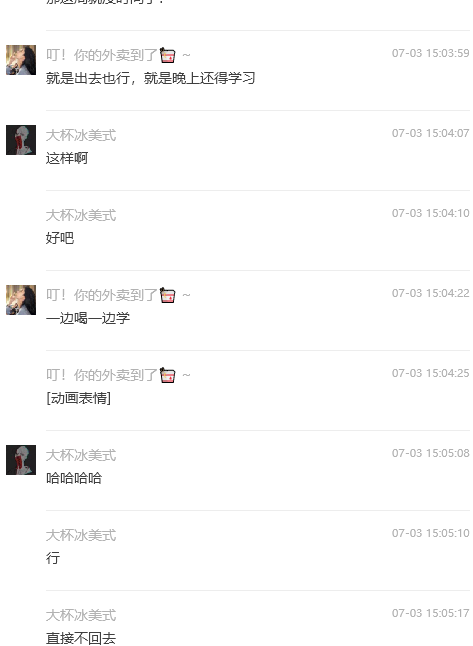The image size is (473, 646).
Task: Click the 哈哈哈哈 message text
Action: coord(74,478)
